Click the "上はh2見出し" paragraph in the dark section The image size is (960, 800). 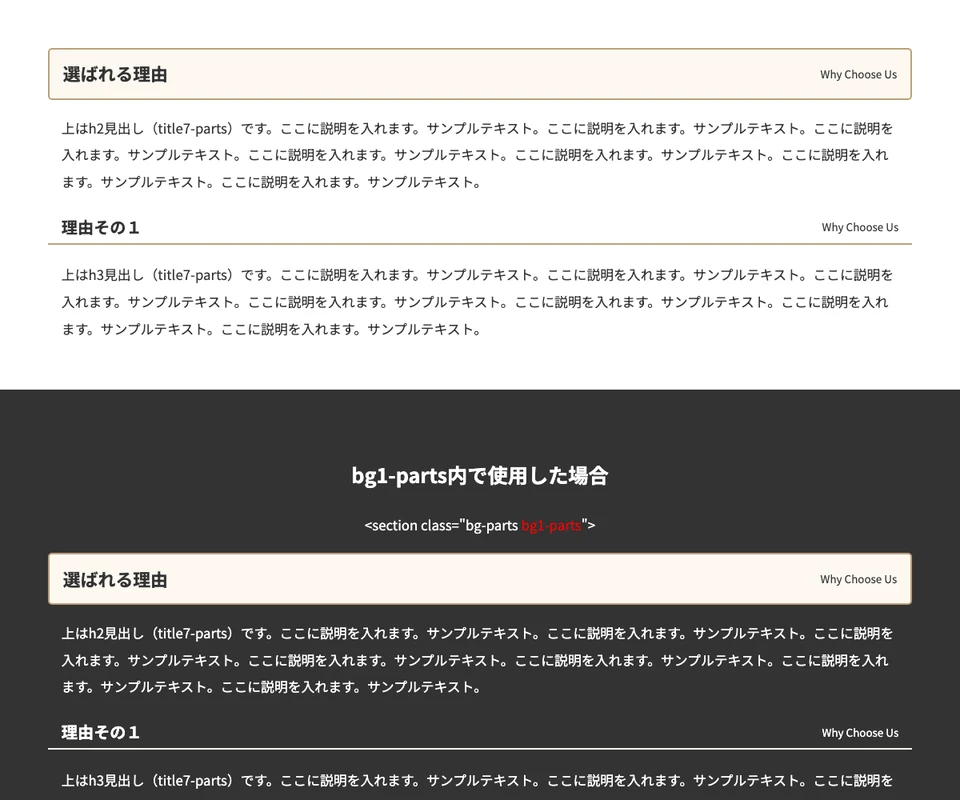pyautogui.click(x=478, y=660)
